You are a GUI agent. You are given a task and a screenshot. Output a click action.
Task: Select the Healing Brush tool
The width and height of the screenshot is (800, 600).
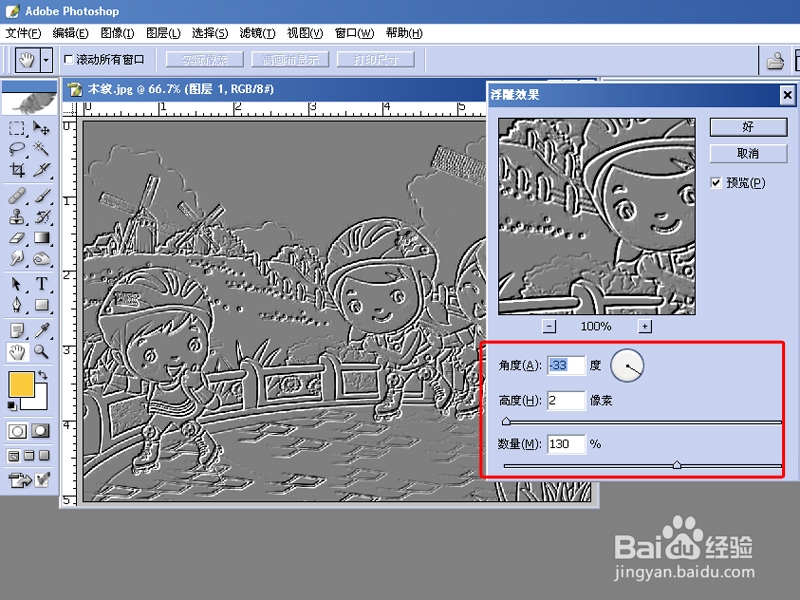(x=17, y=196)
